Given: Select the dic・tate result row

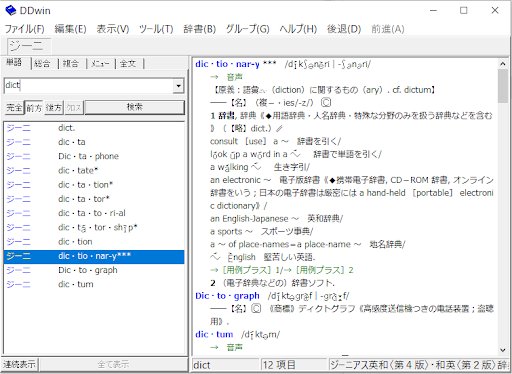Looking at the screenshot, I should click(x=94, y=171).
